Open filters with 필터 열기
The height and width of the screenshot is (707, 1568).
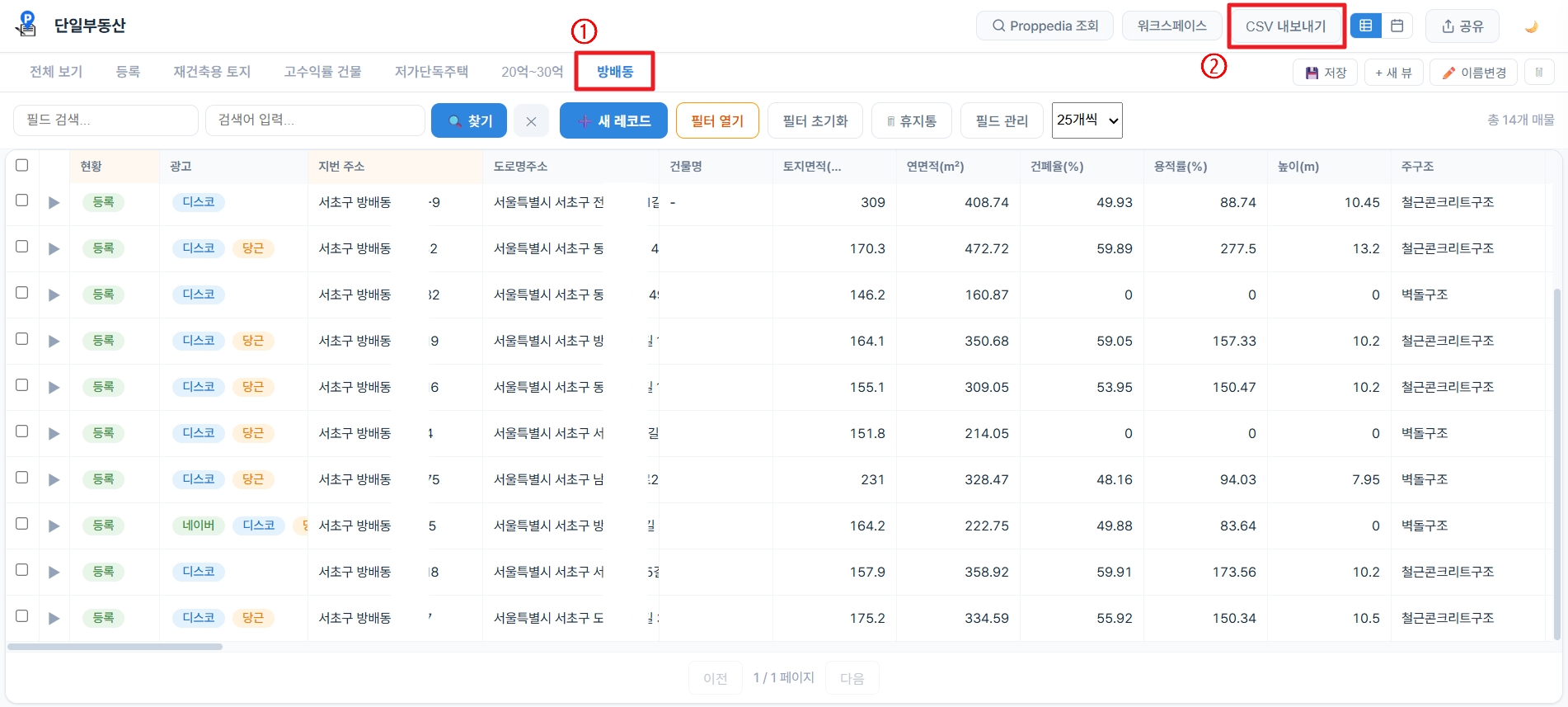pyautogui.click(x=717, y=121)
